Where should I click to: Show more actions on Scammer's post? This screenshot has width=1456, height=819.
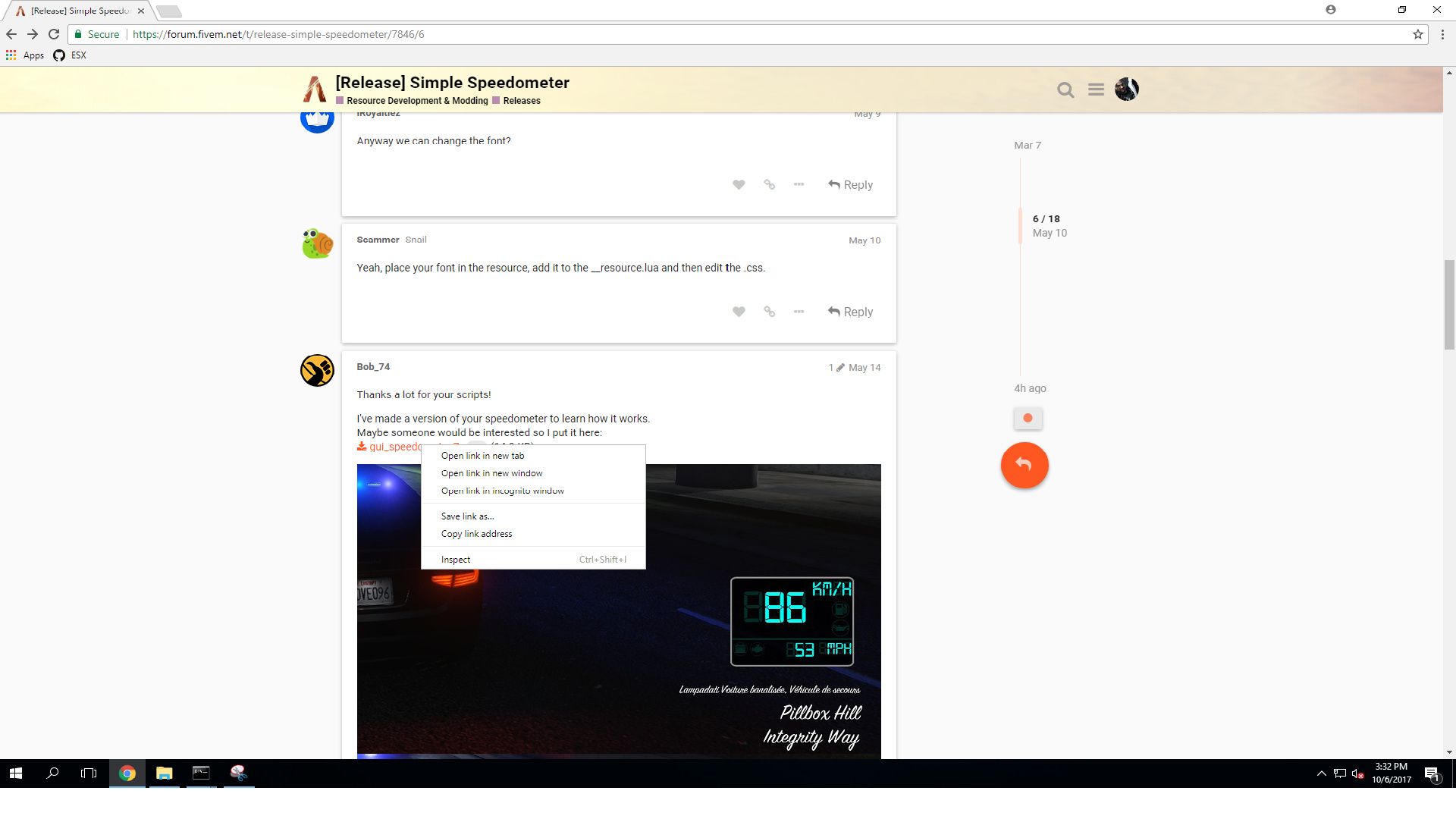[799, 312]
